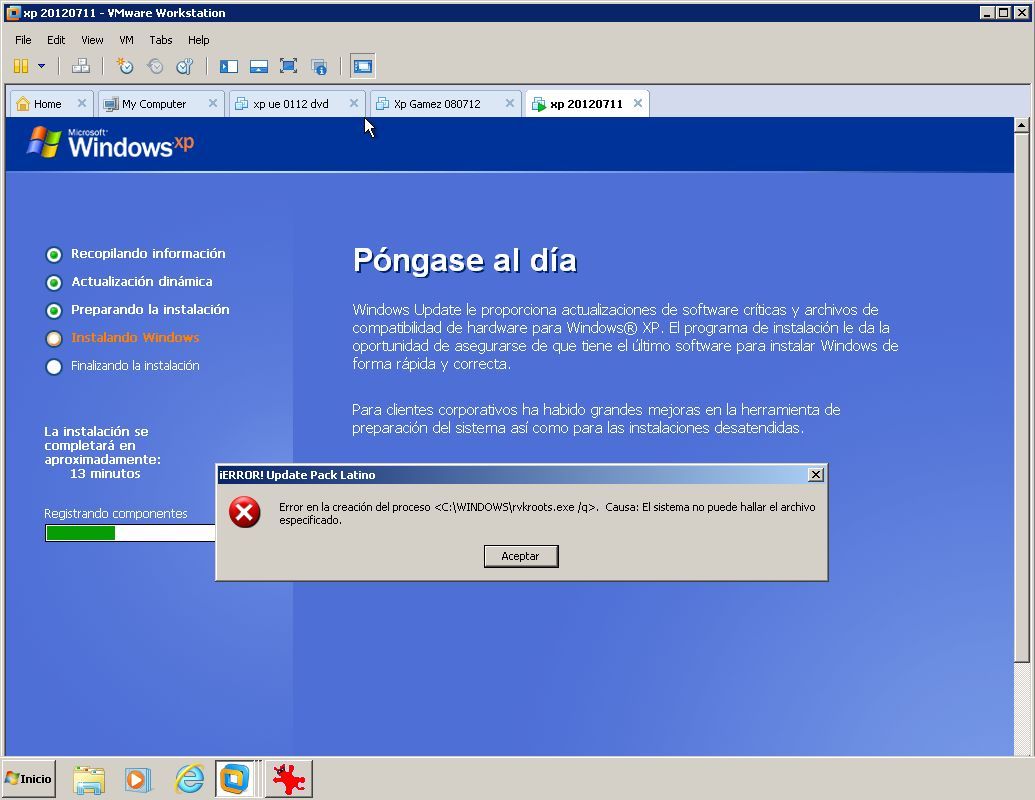Switch to the Home tab

coord(48,104)
